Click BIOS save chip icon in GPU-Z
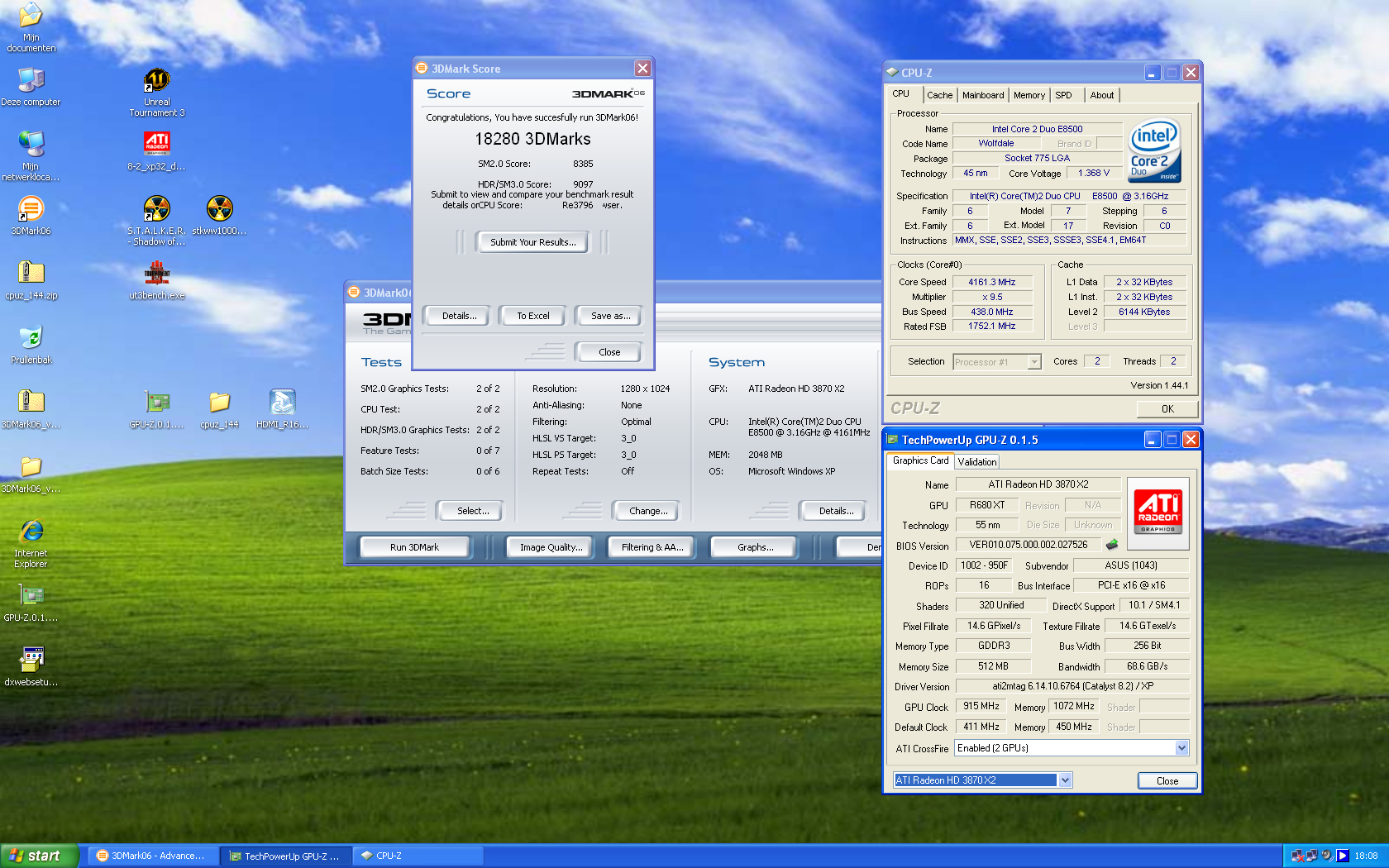Image resolution: width=1389 pixels, height=868 pixels. coord(1112,545)
